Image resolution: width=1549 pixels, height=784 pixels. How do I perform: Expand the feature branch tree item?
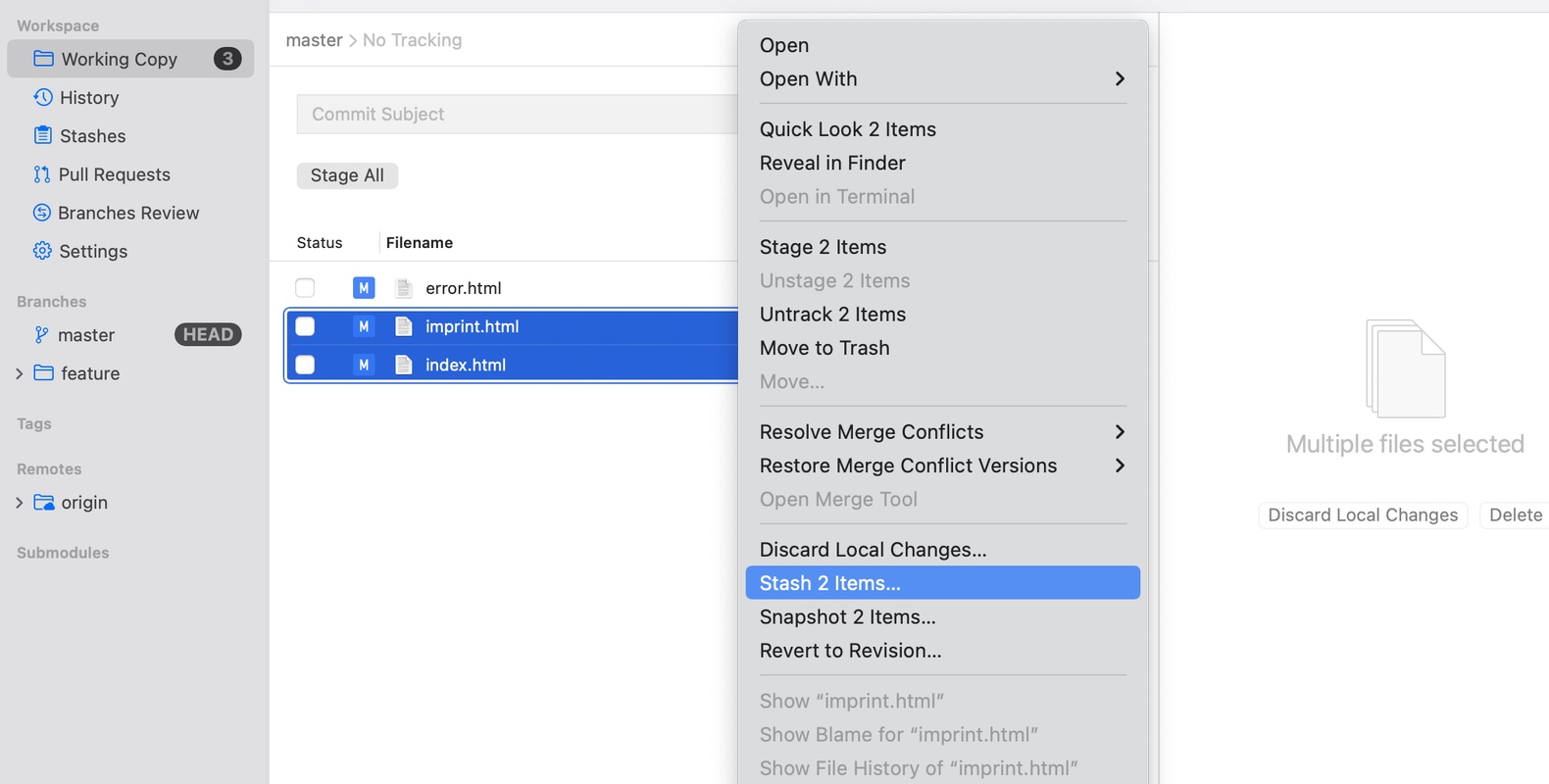tap(18, 373)
